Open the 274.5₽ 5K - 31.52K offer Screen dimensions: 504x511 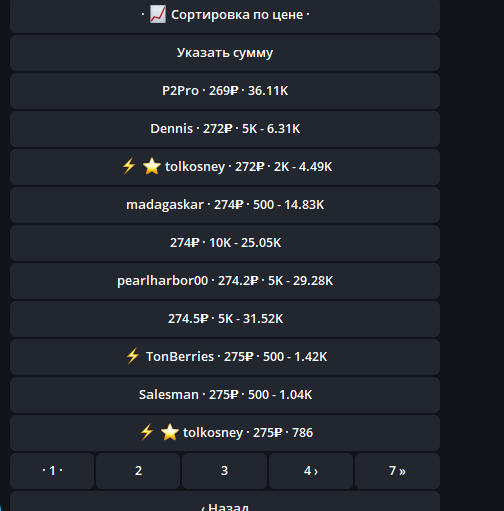point(225,319)
